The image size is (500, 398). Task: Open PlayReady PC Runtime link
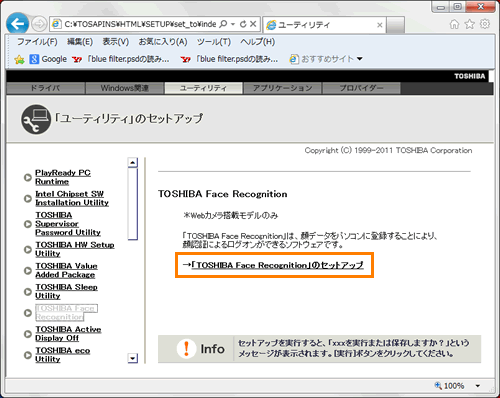(63, 177)
